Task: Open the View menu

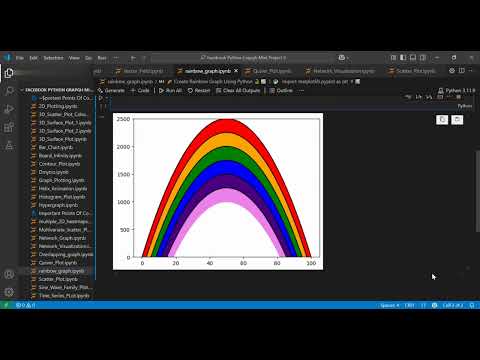Action: pyautogui.click(x=74, y=58)
